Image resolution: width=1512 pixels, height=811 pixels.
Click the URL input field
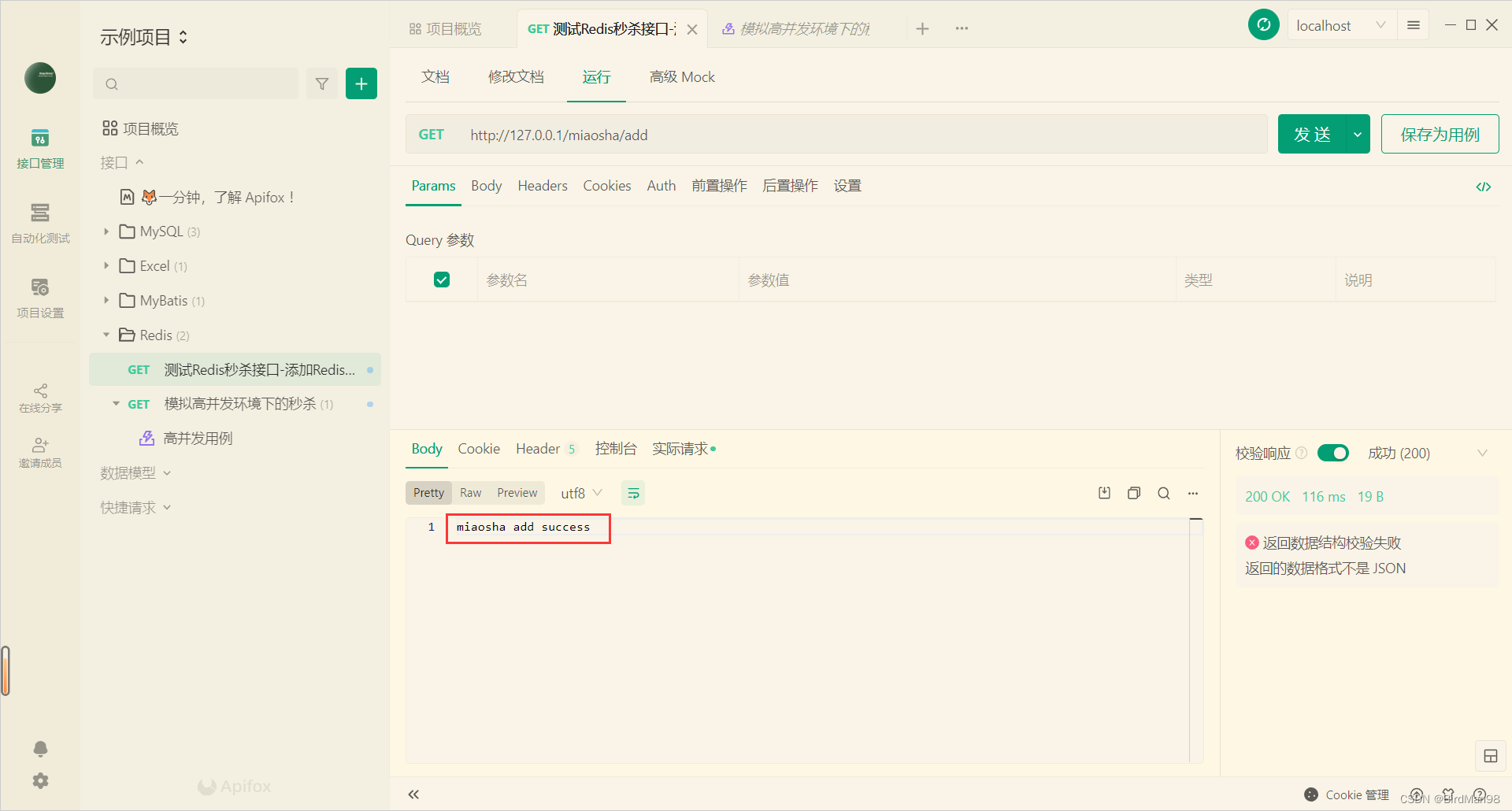863,135
